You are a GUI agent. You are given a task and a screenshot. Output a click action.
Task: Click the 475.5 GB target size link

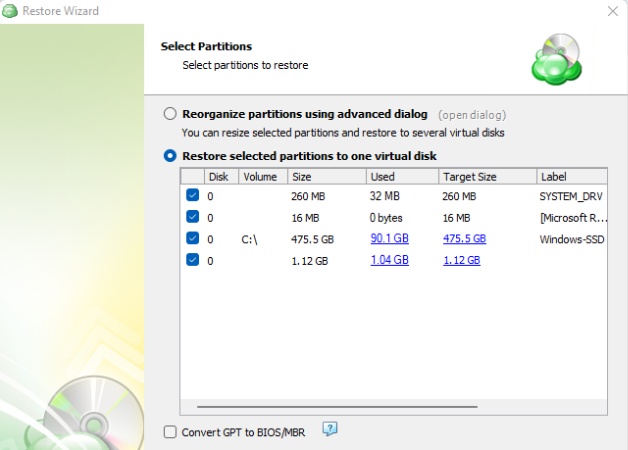pyautogui.click(x=464, y=239)
